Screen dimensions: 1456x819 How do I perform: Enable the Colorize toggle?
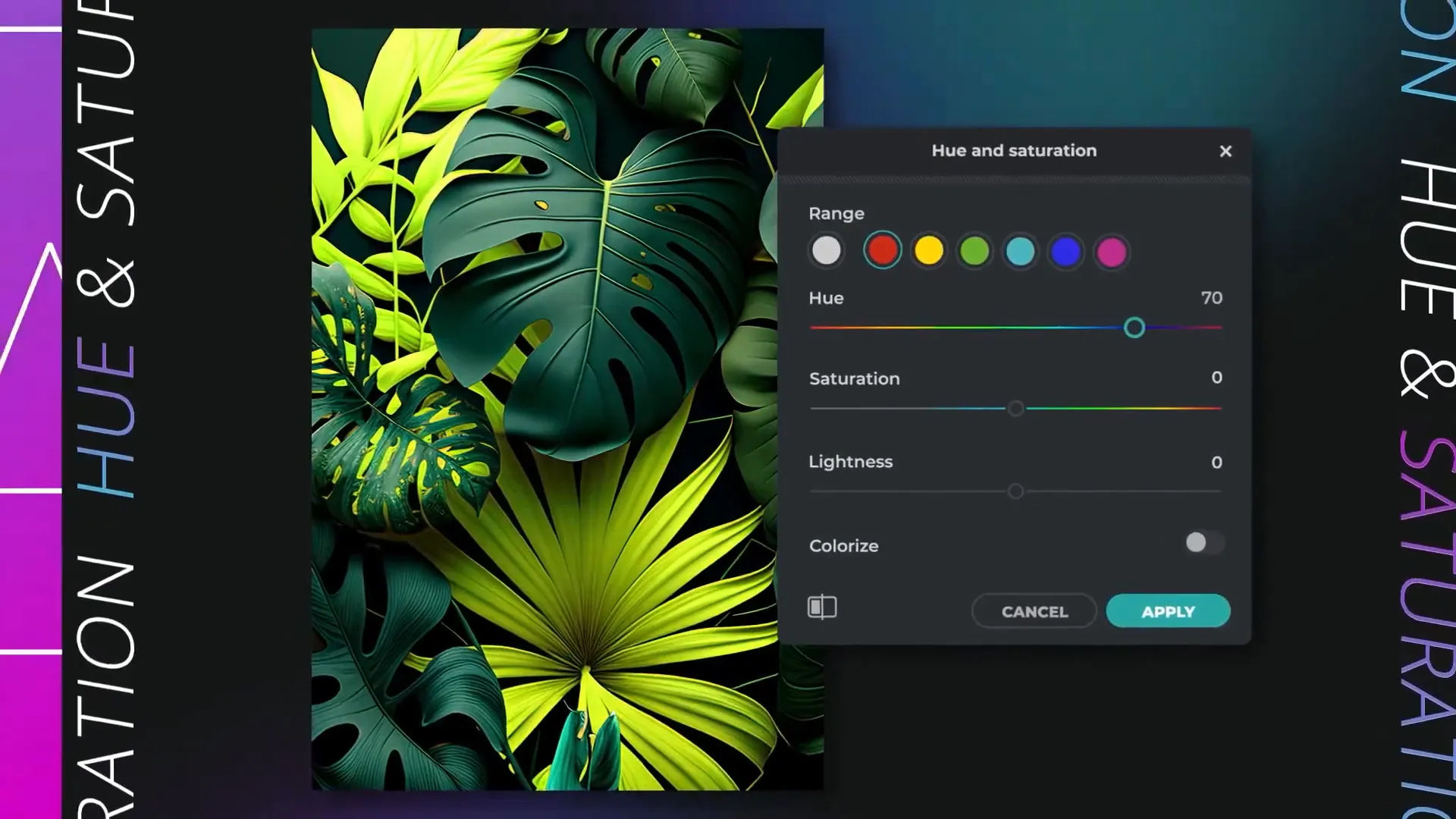pos(1203,542)
